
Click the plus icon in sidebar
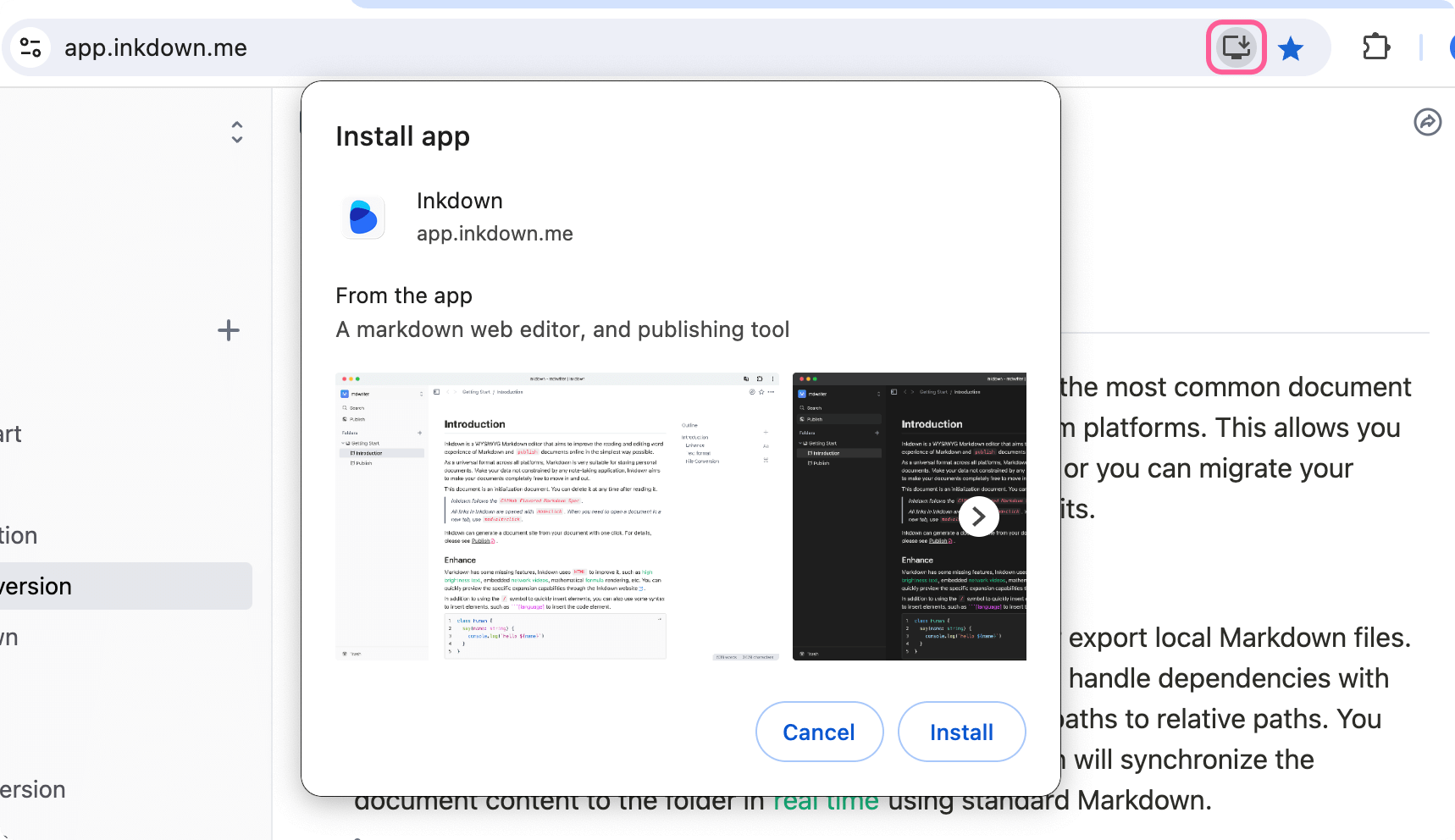click(x=229, y=330)
